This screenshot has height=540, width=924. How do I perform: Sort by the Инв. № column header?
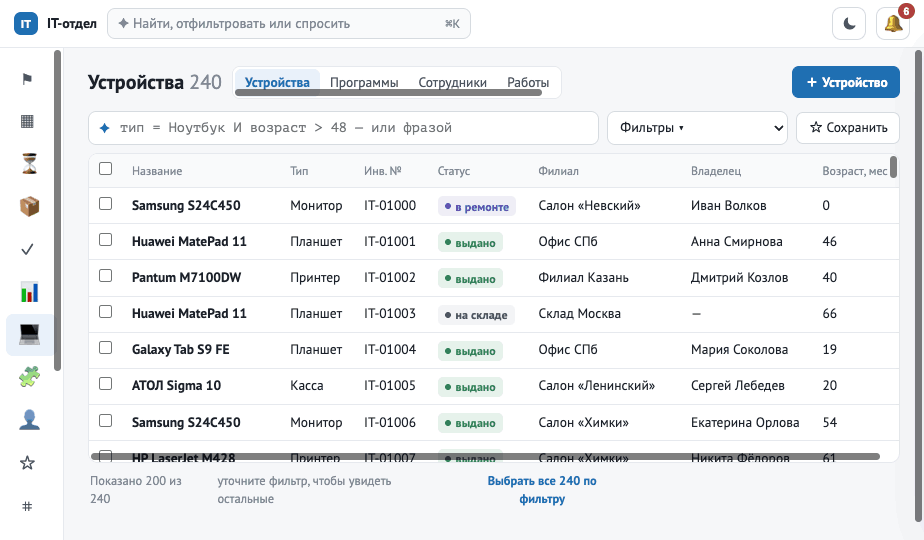(382, 171)
